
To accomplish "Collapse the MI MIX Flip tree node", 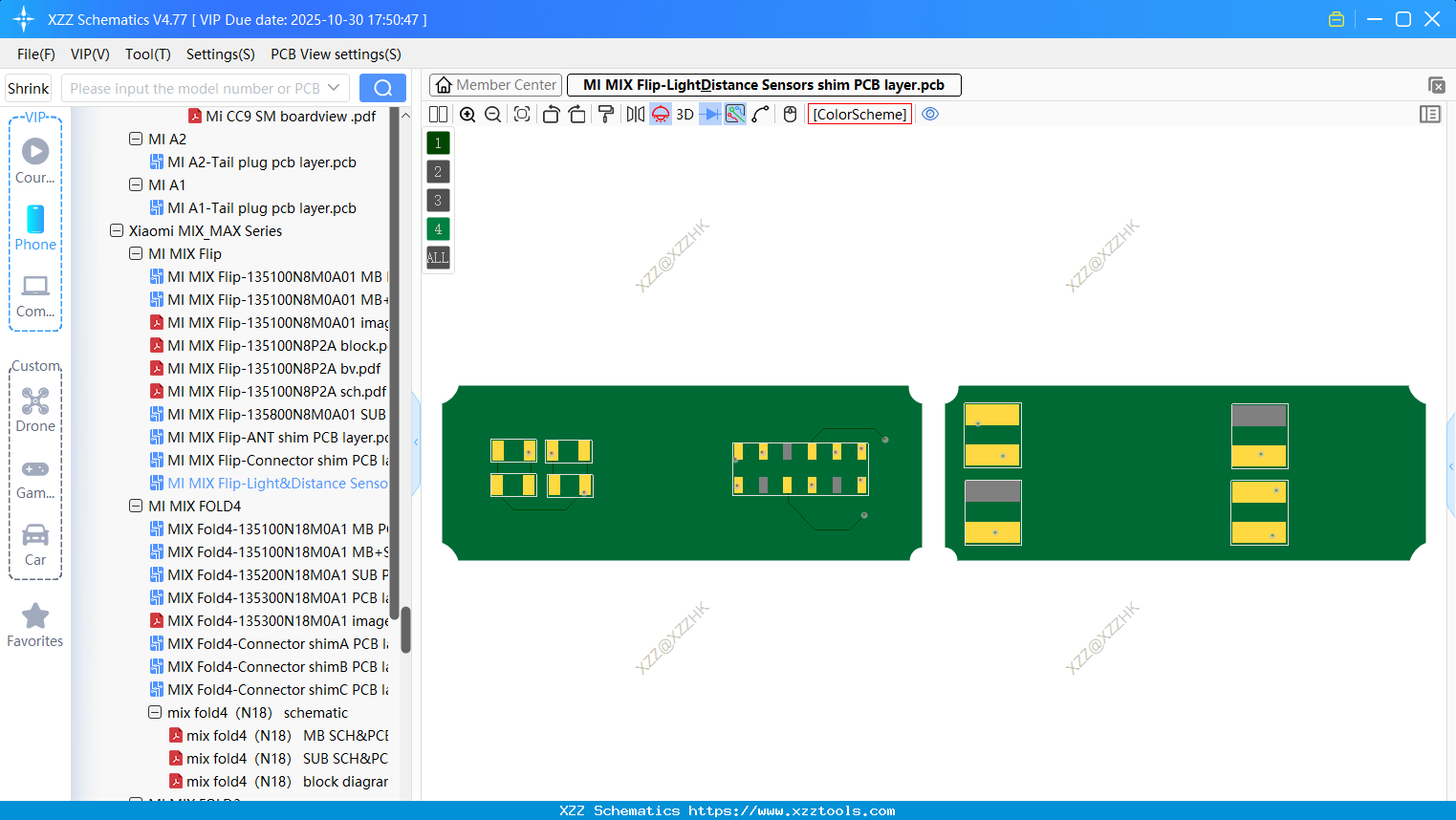I will [x=136, y=253].
